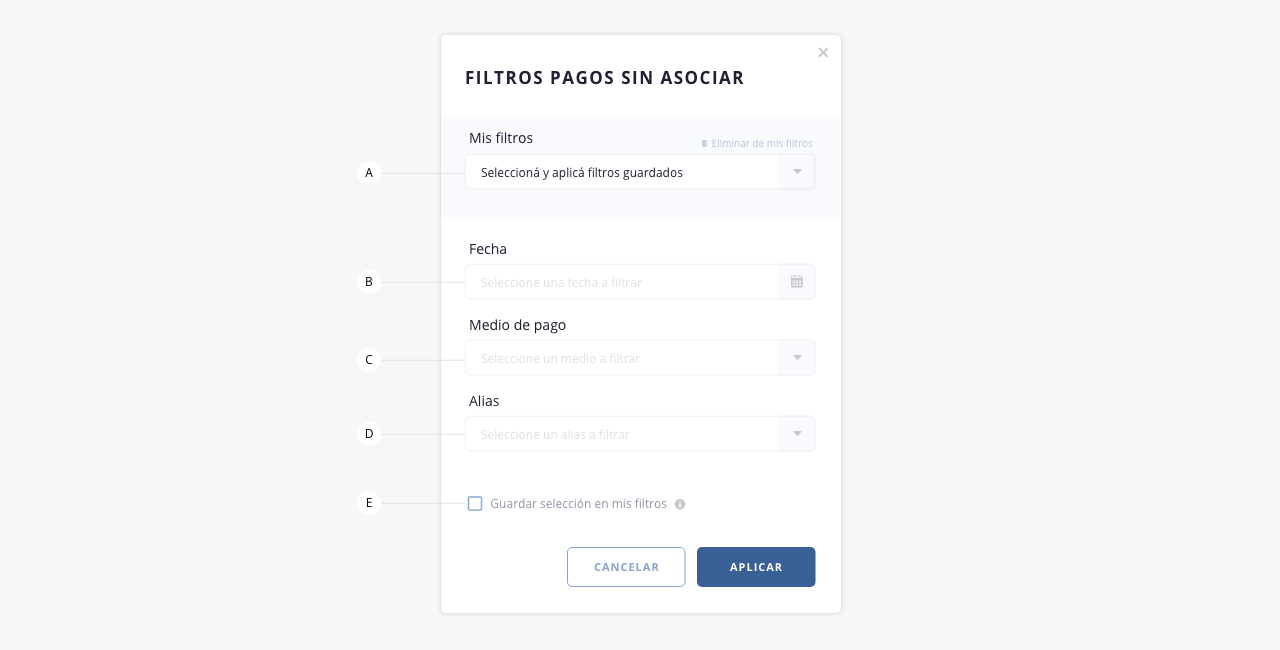This screenshot has width=1280, height=650.
Task: Expand the Mis filtros dropdown arrow
Action: click(797, 172)
